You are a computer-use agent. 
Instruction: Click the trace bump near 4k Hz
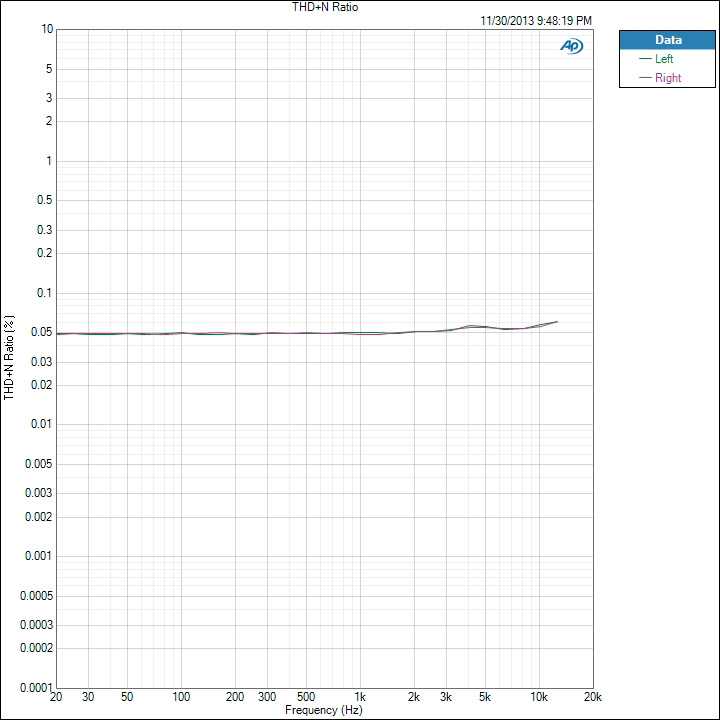(x=472, y=326)
